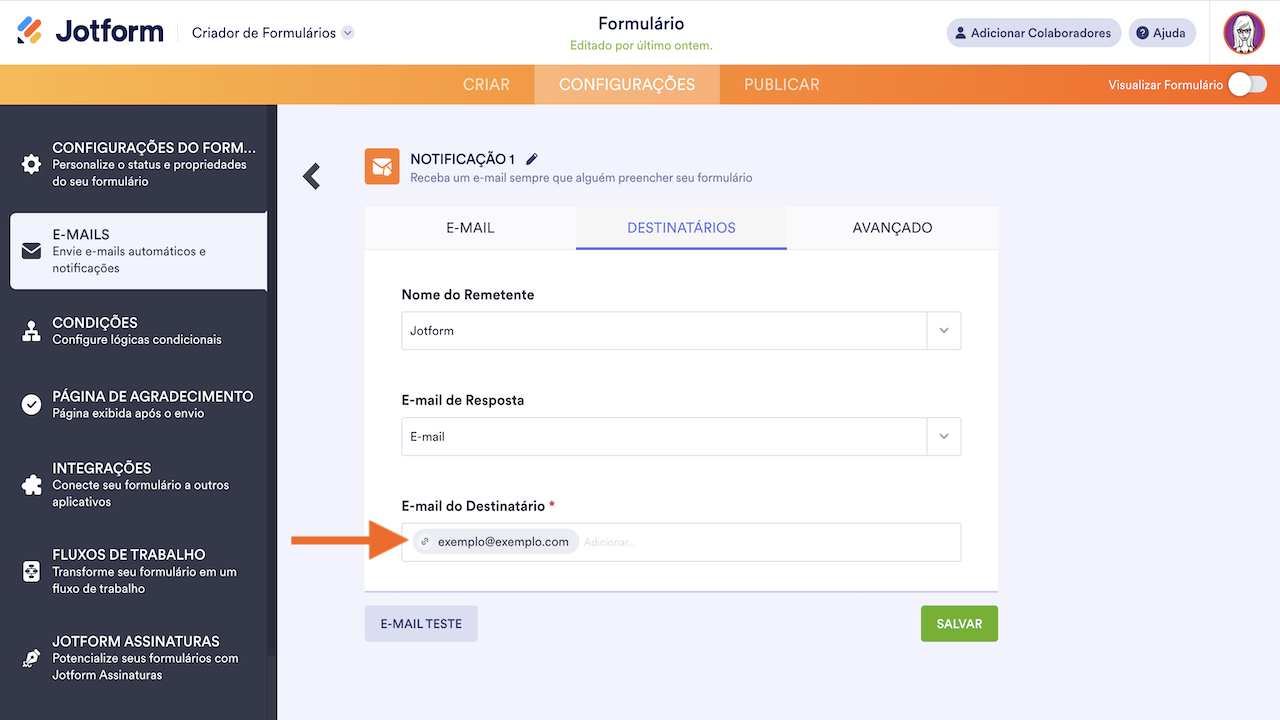Open the user avatar profile picture
The image size is (1280, 720).
tap(1244, 33)
